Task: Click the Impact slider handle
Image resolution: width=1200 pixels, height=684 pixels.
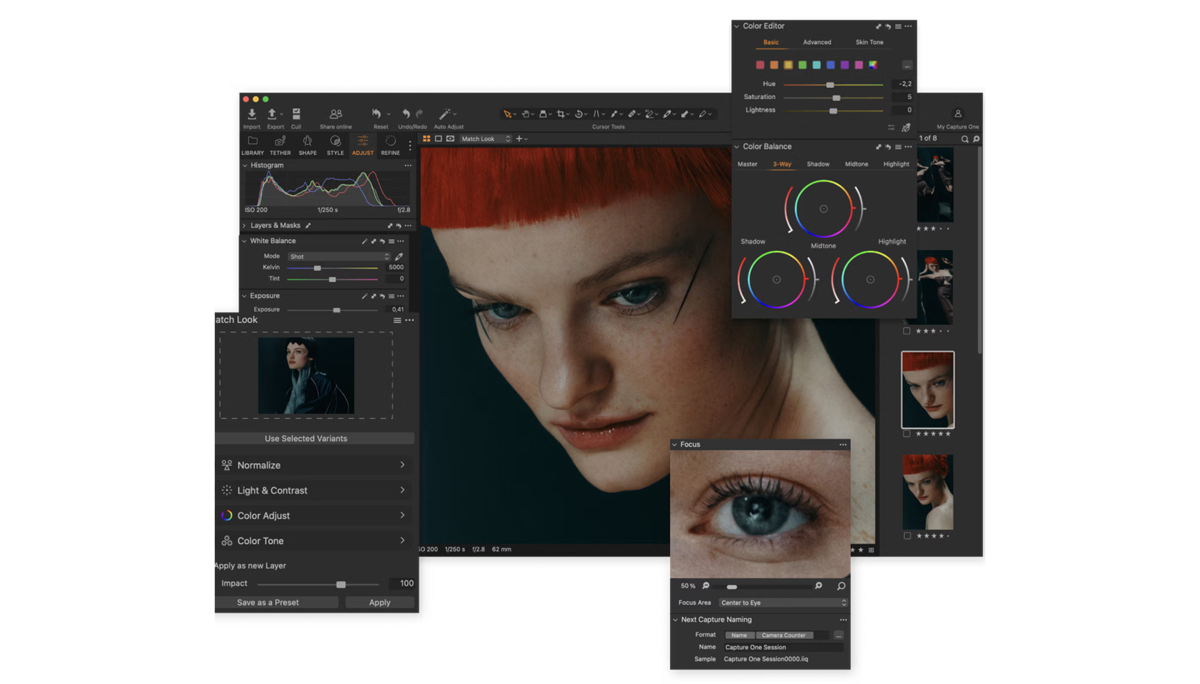Action: coord(341,584)
